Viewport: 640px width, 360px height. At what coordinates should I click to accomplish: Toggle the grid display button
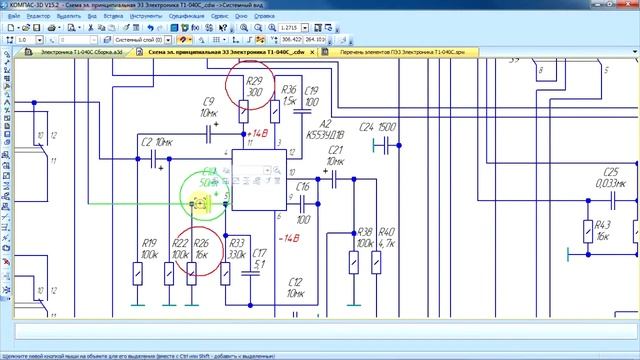coord(216,40)
